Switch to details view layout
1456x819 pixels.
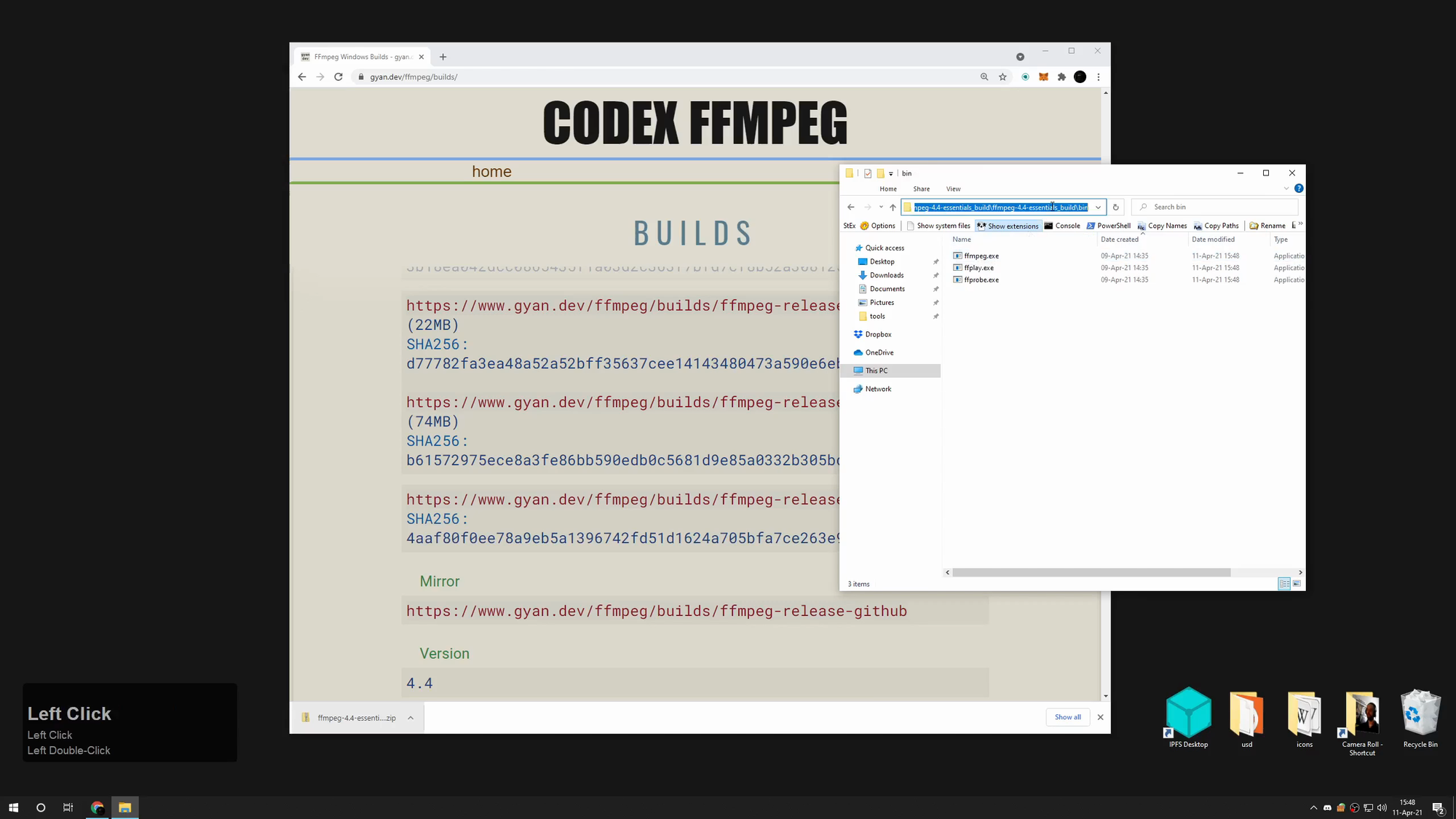click(1284, 584)
